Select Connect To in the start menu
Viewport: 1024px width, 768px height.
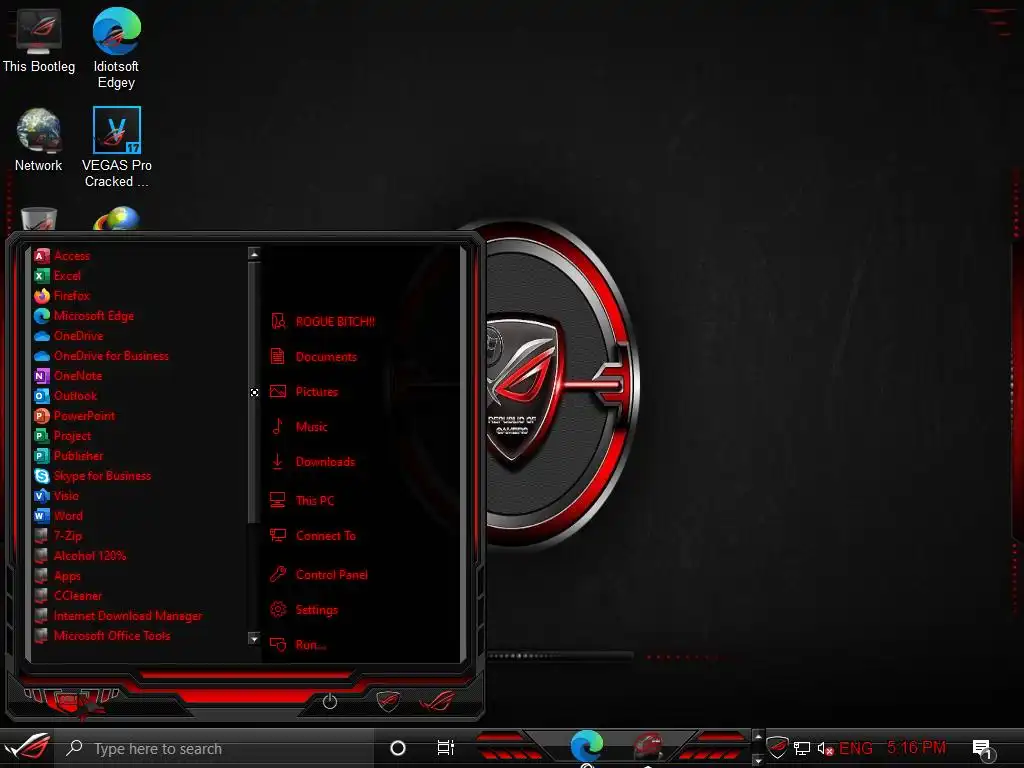(313, 536)
